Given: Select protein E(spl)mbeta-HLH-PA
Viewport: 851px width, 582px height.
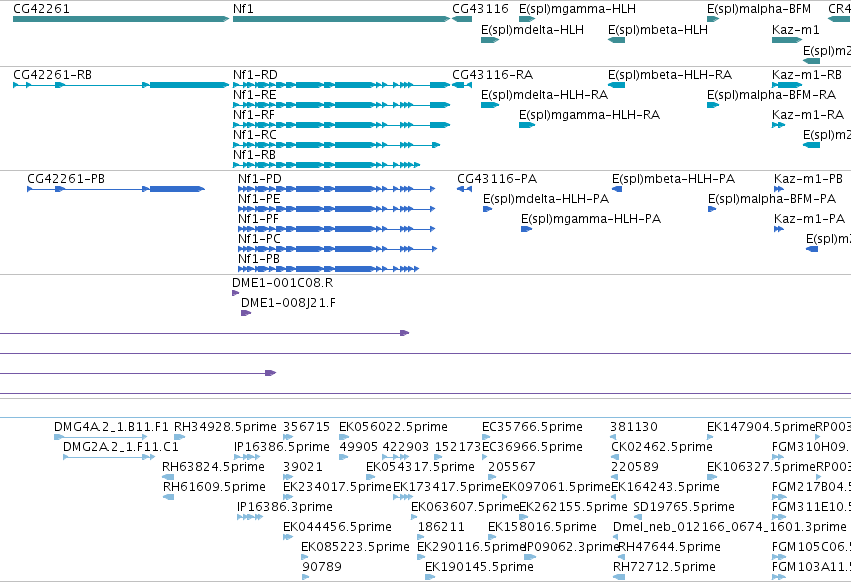Looking at the screenshot, I should (617, 189).
